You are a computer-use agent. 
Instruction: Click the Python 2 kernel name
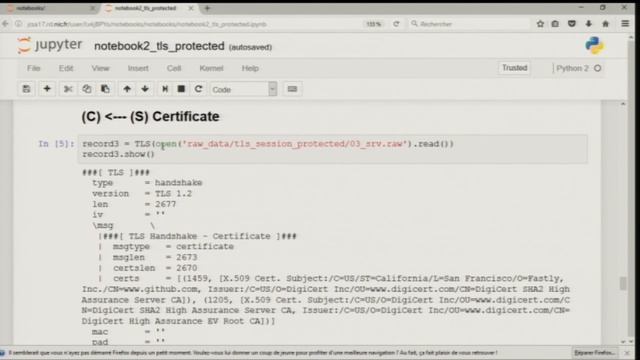(x=572, y=68)
